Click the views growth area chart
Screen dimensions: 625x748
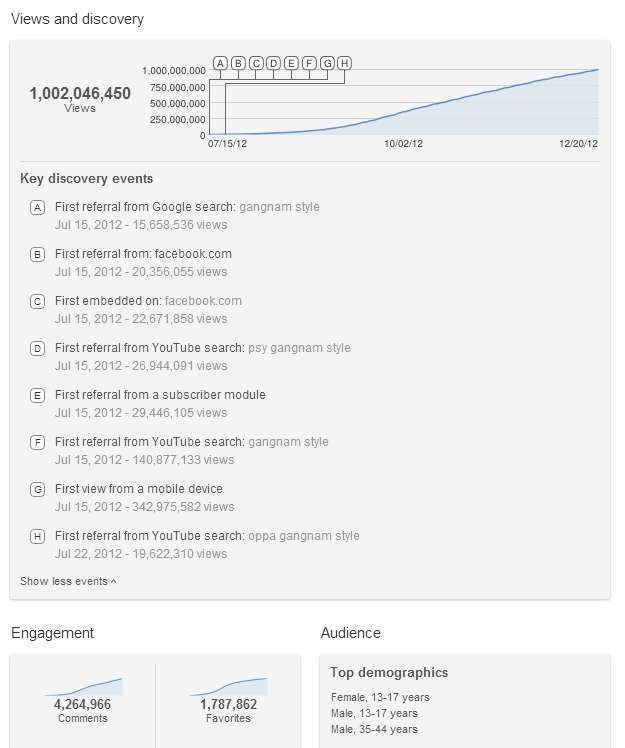click(404, 102)
